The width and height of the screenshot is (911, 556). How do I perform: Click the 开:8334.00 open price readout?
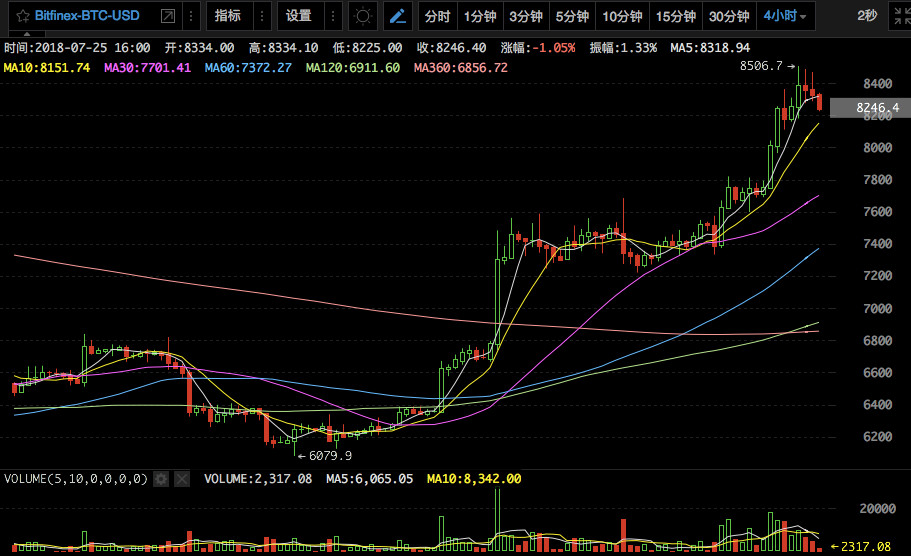(x=199, y=48)
